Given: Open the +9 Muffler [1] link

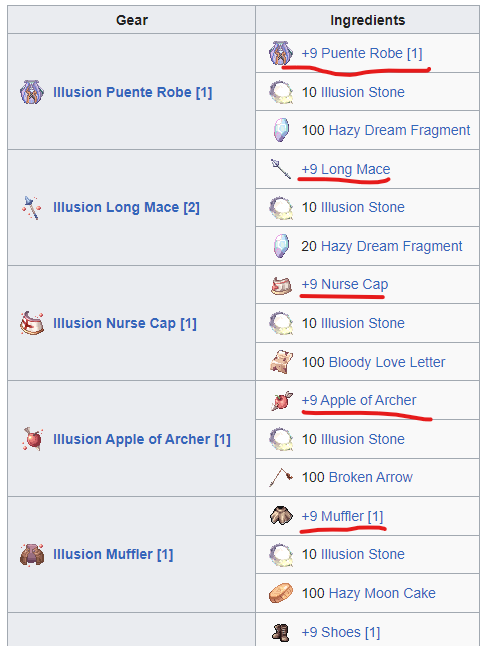Looking at the screenshot, I should point(342,516).
